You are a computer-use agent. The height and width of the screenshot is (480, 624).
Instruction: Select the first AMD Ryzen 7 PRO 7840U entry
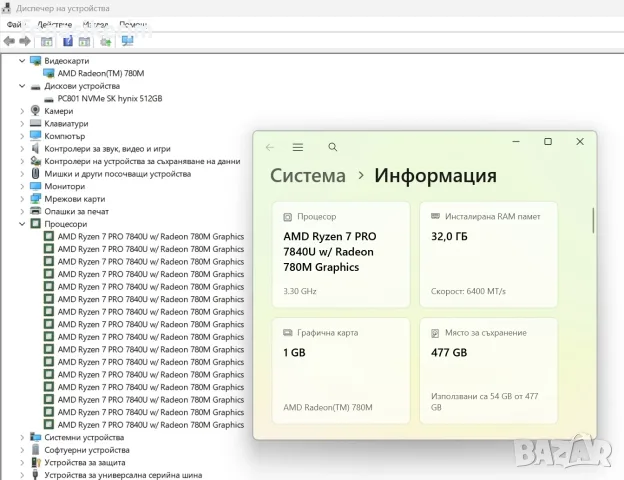tap(151, 236)
